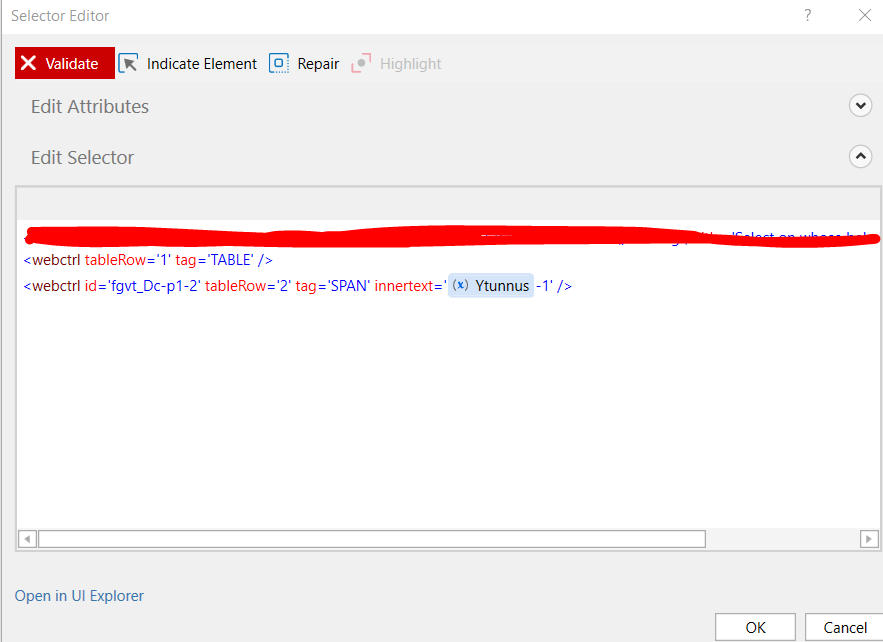
Task: Click the horizontal scrollbar right arrow
Action: click(869, 539)
